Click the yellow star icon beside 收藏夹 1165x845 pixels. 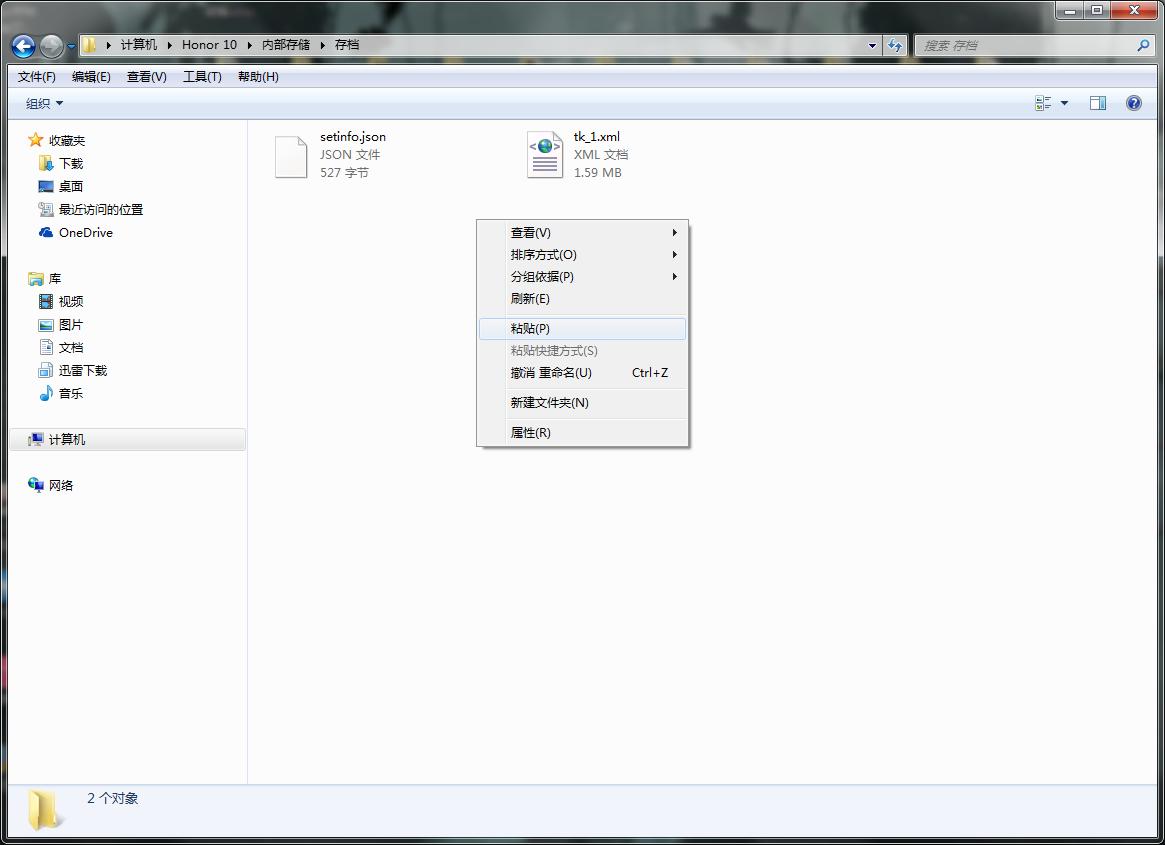35,140
